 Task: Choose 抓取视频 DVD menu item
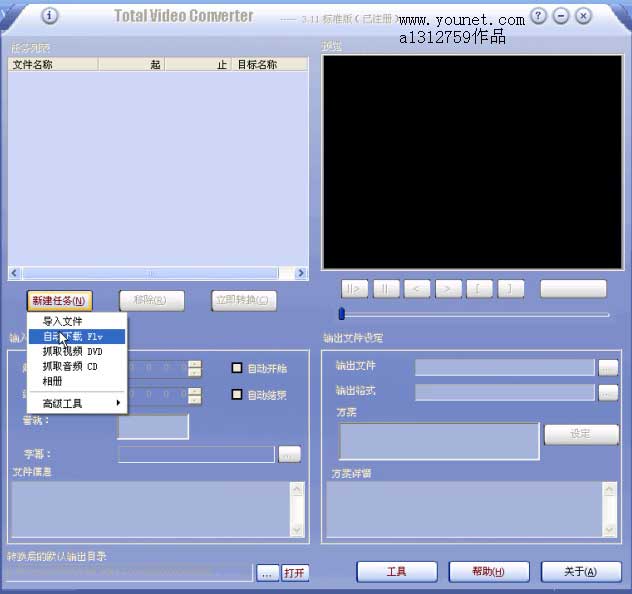point(77,351)
